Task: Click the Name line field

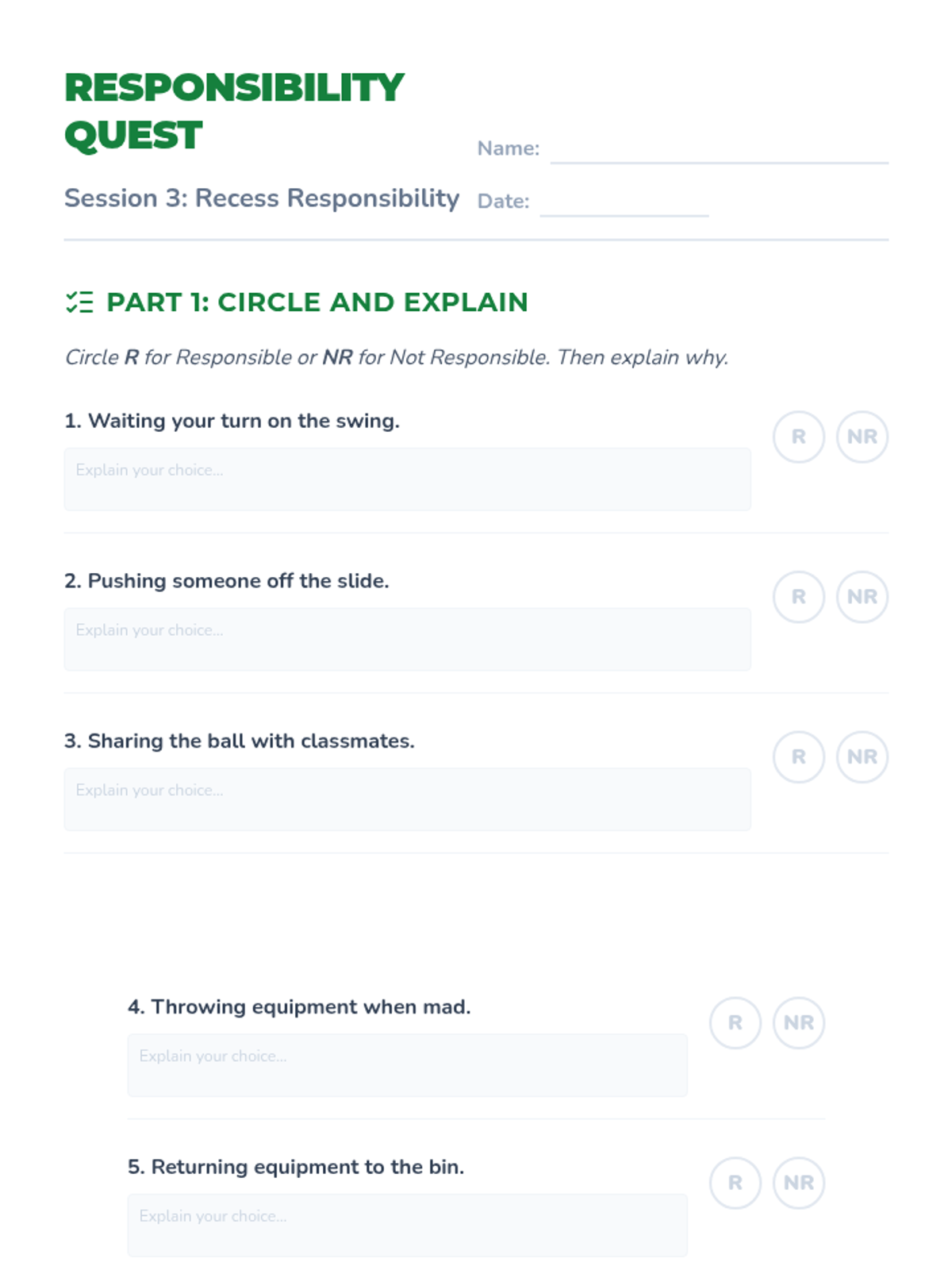Action: click(x=720, y=151)
